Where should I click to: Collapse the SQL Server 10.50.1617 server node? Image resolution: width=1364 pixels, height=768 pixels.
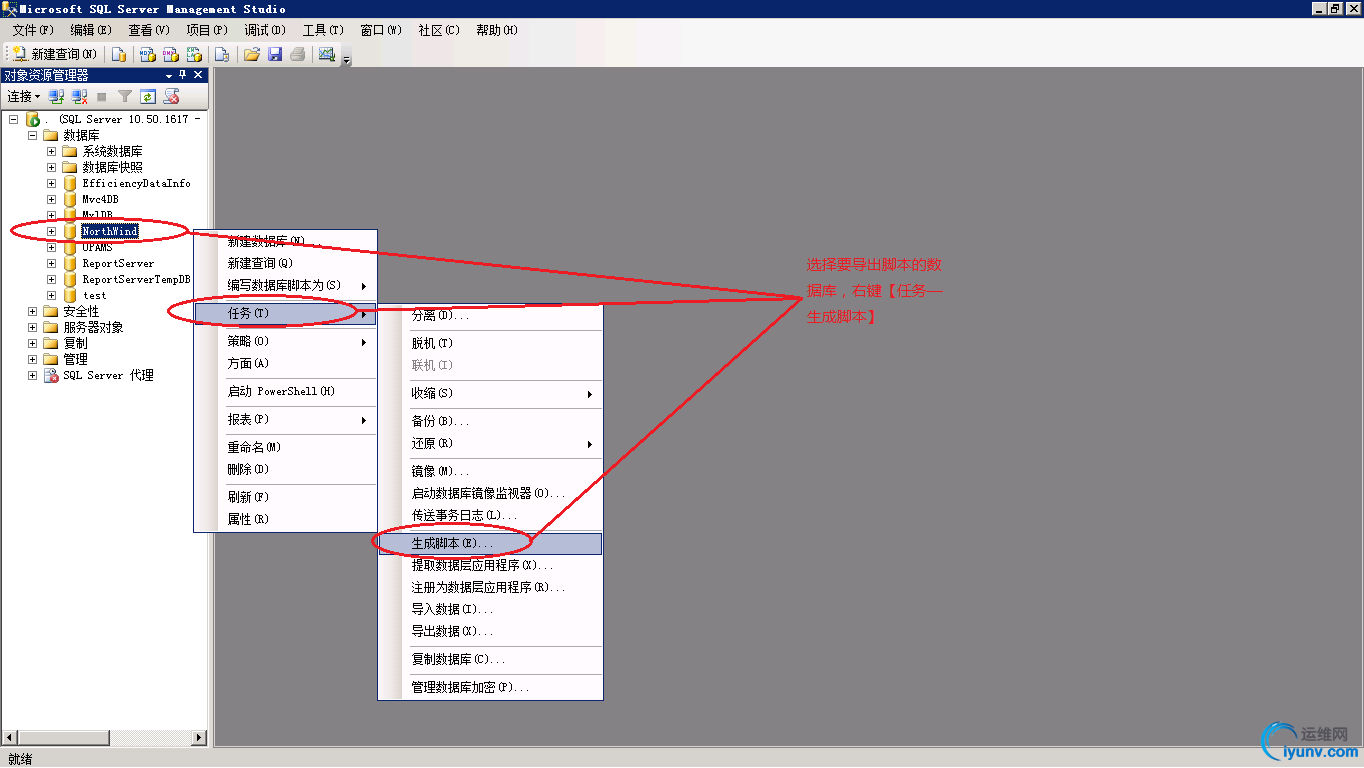click(x=14, y=119)
